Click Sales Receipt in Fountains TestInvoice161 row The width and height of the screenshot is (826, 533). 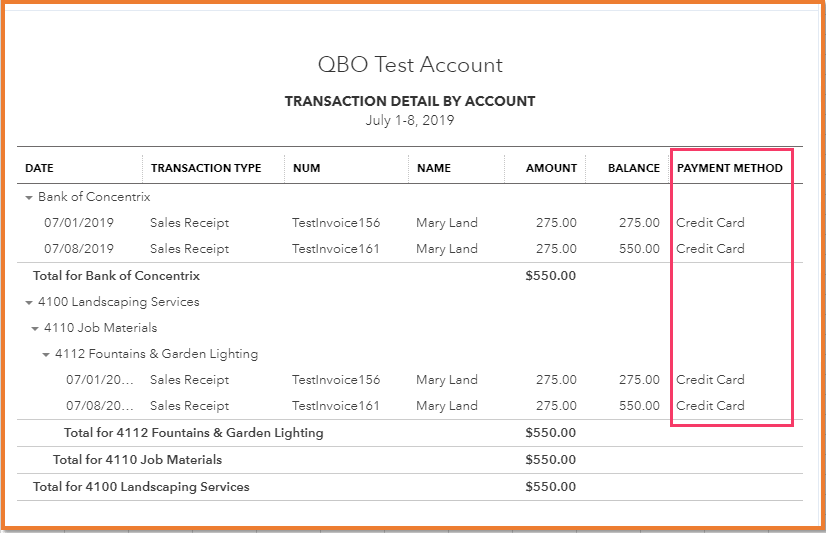[190, 406]
